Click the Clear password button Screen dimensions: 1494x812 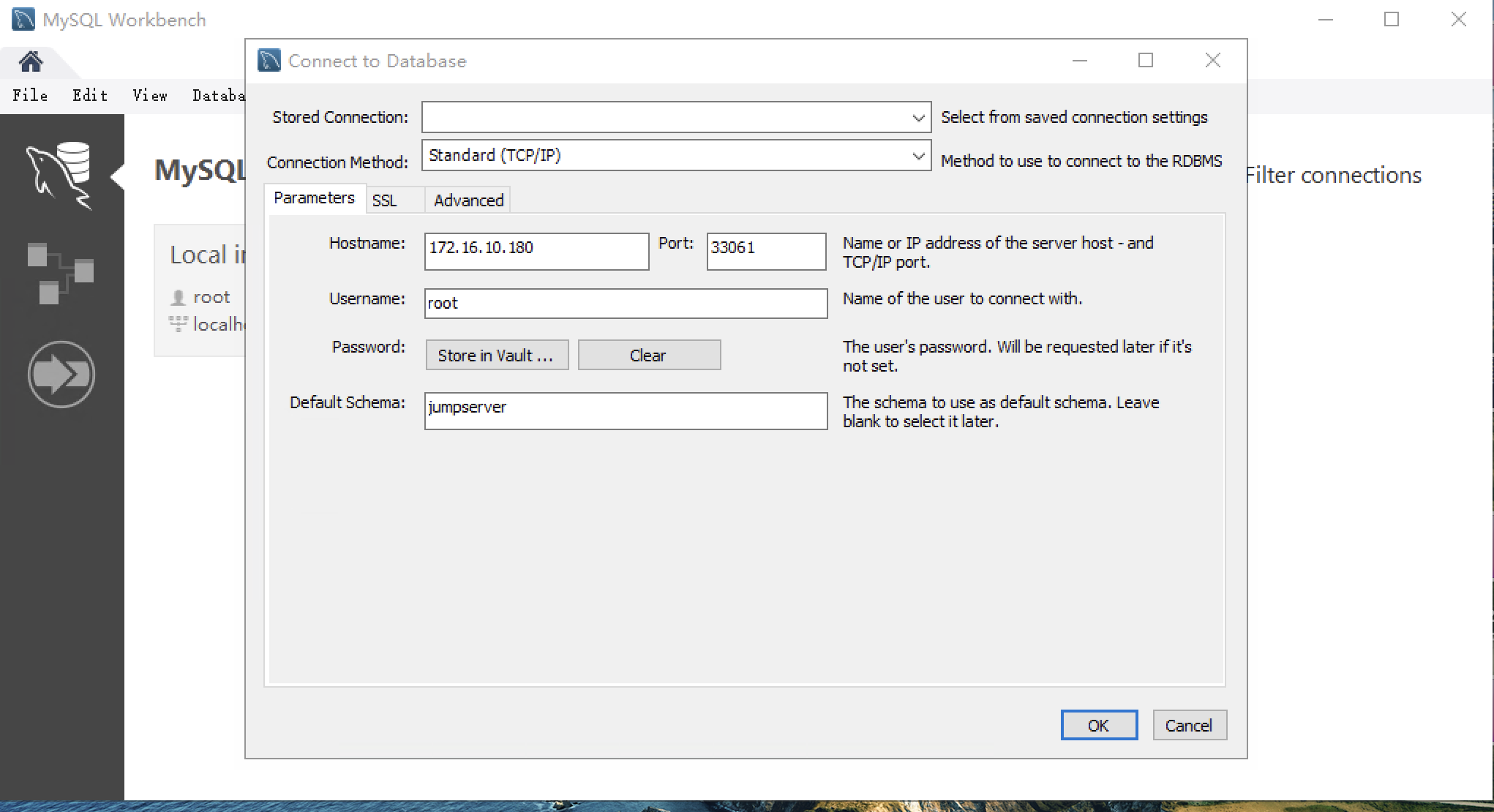[649, 355]
